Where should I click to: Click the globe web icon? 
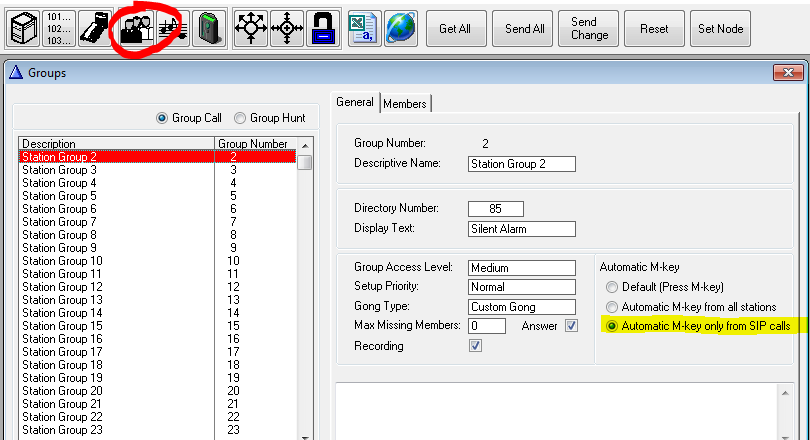400,28
